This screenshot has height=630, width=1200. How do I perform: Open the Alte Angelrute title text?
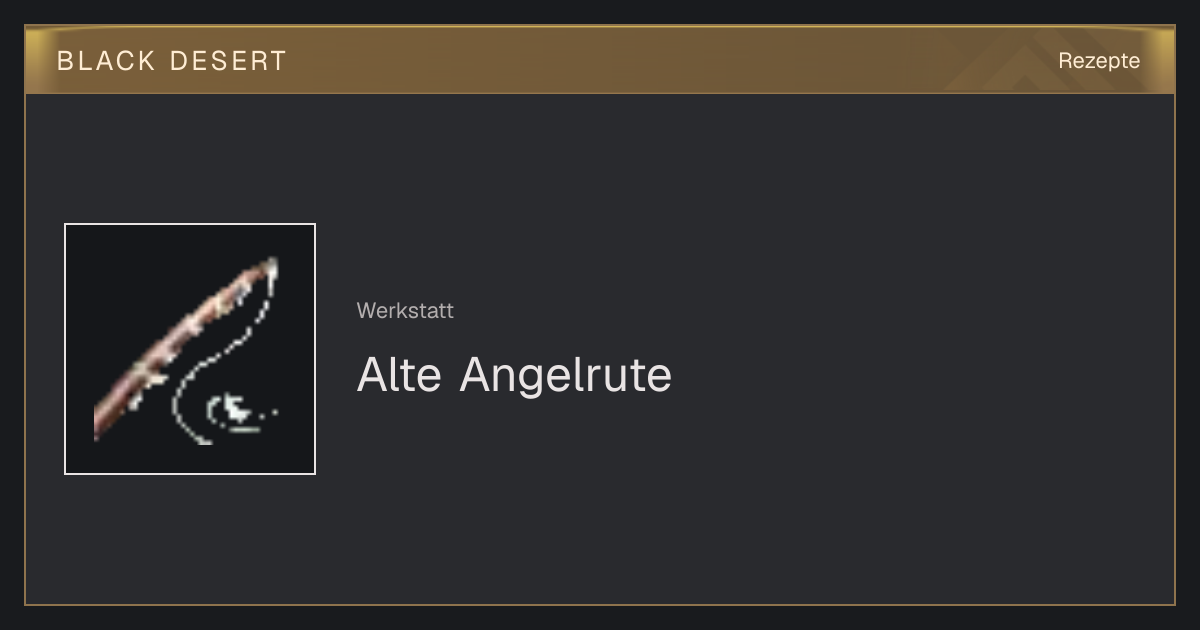pyautogui.click(x=514, y=375)
